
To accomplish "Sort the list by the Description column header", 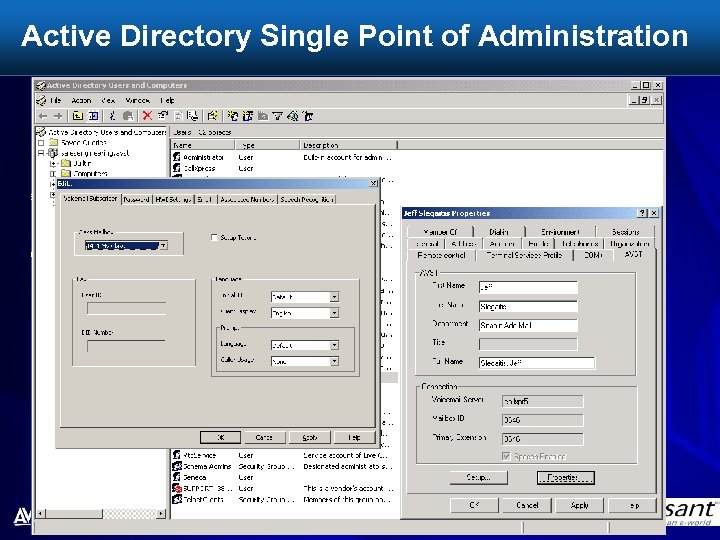I will tap(349, 145).
